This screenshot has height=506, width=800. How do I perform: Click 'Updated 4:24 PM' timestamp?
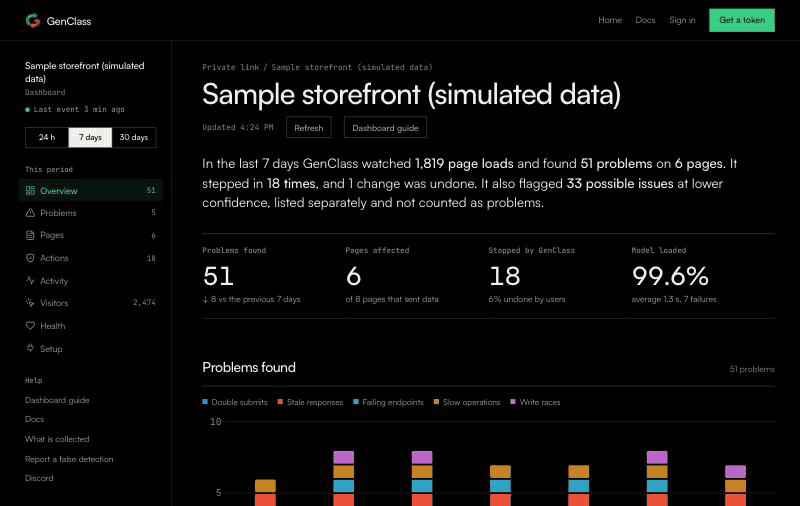[238, 127]
